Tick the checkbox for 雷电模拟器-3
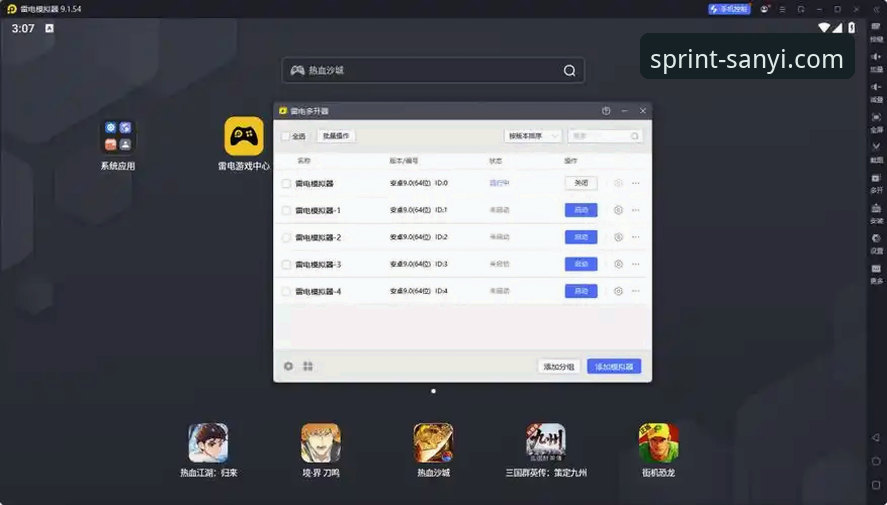The width and height of the screenshot is (887, 505). click(x=286, y=265)
